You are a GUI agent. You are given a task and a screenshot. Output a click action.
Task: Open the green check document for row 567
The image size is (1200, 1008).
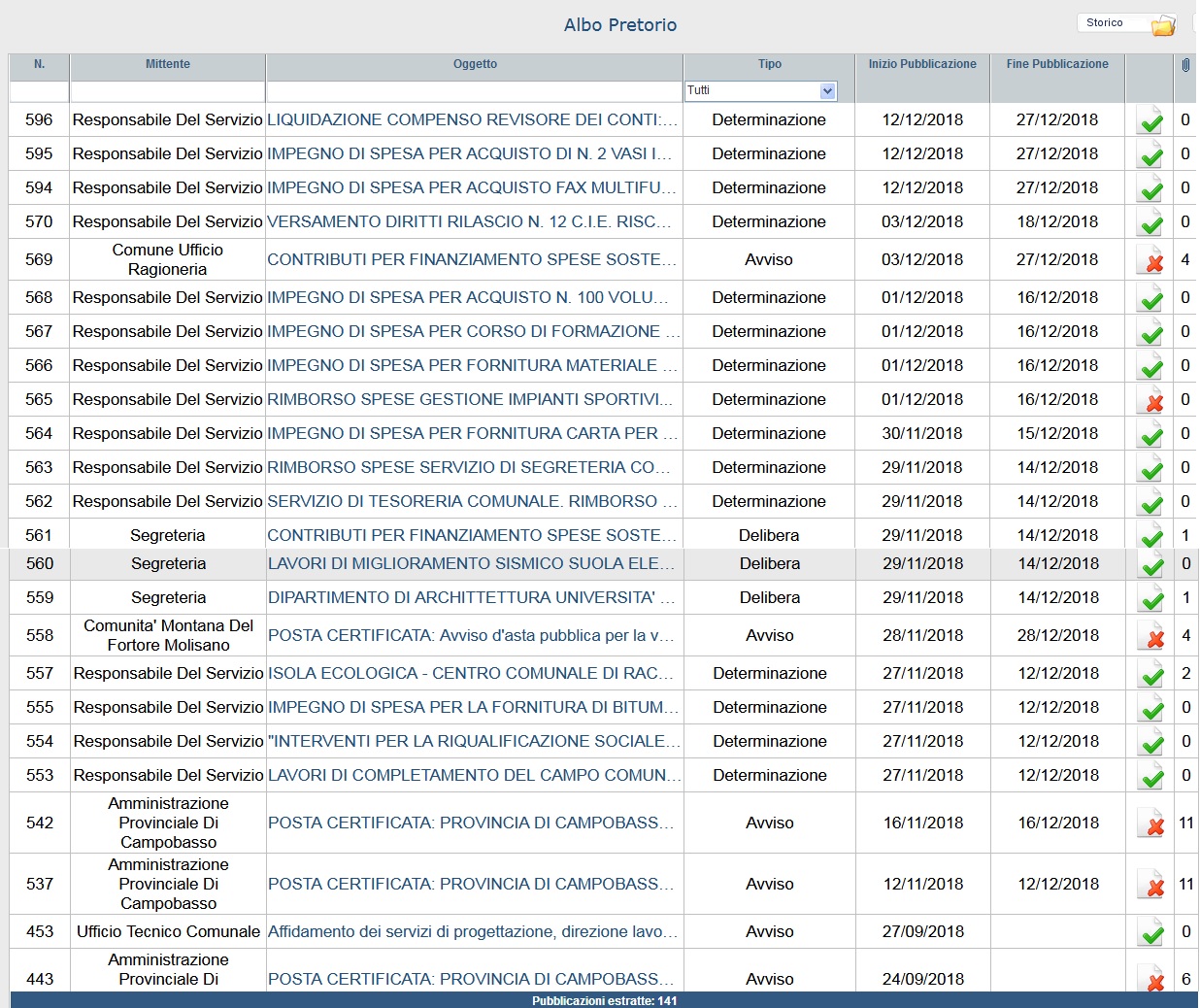1150,331
